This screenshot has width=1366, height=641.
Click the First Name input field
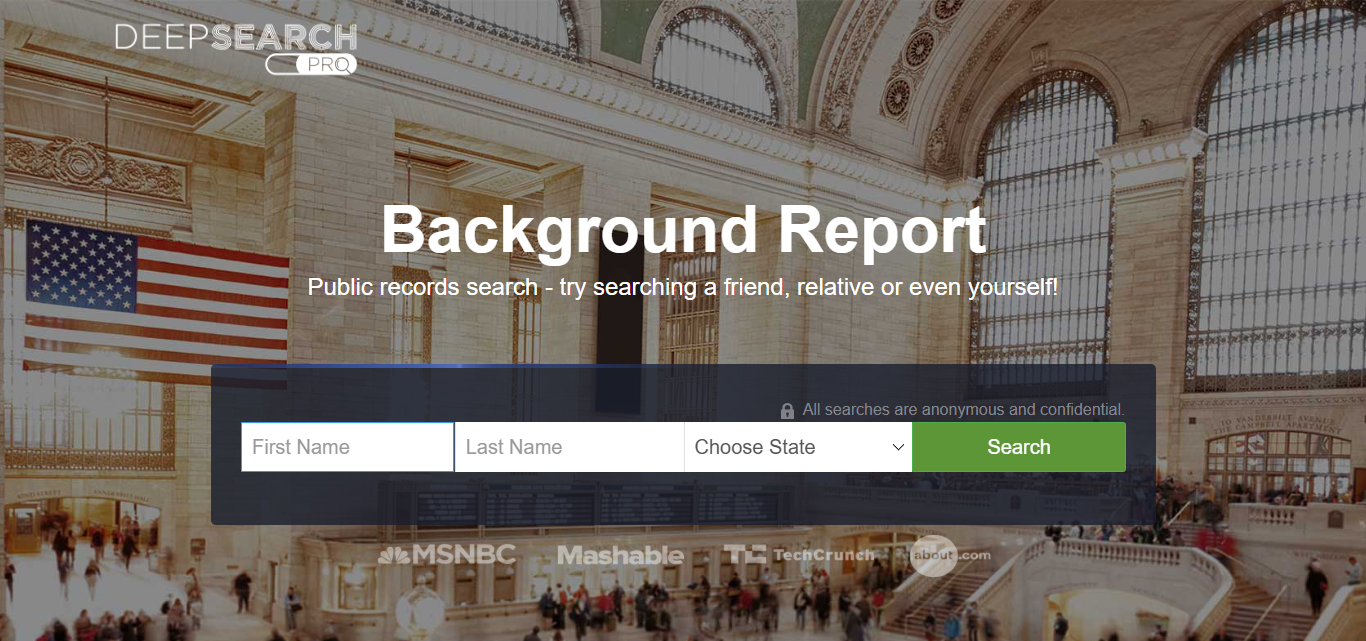click(347, 447)
